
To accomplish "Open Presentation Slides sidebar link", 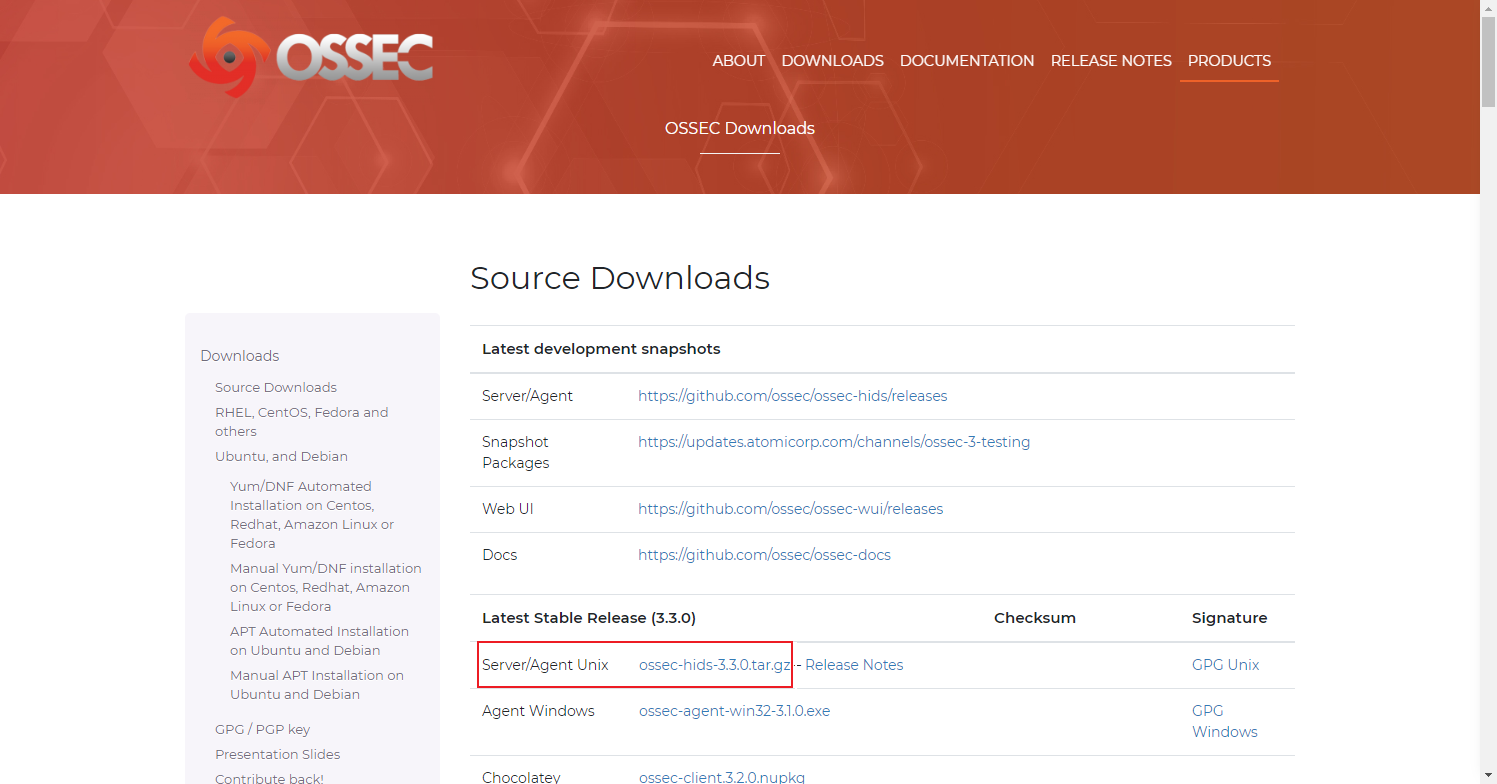I will tap(278, 754).
